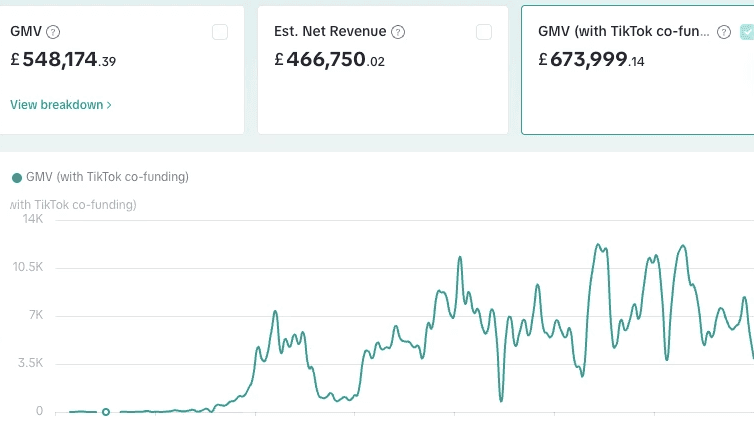
Task: Click the green legend dot for GMV series
Action: click(x=16, y=178)
